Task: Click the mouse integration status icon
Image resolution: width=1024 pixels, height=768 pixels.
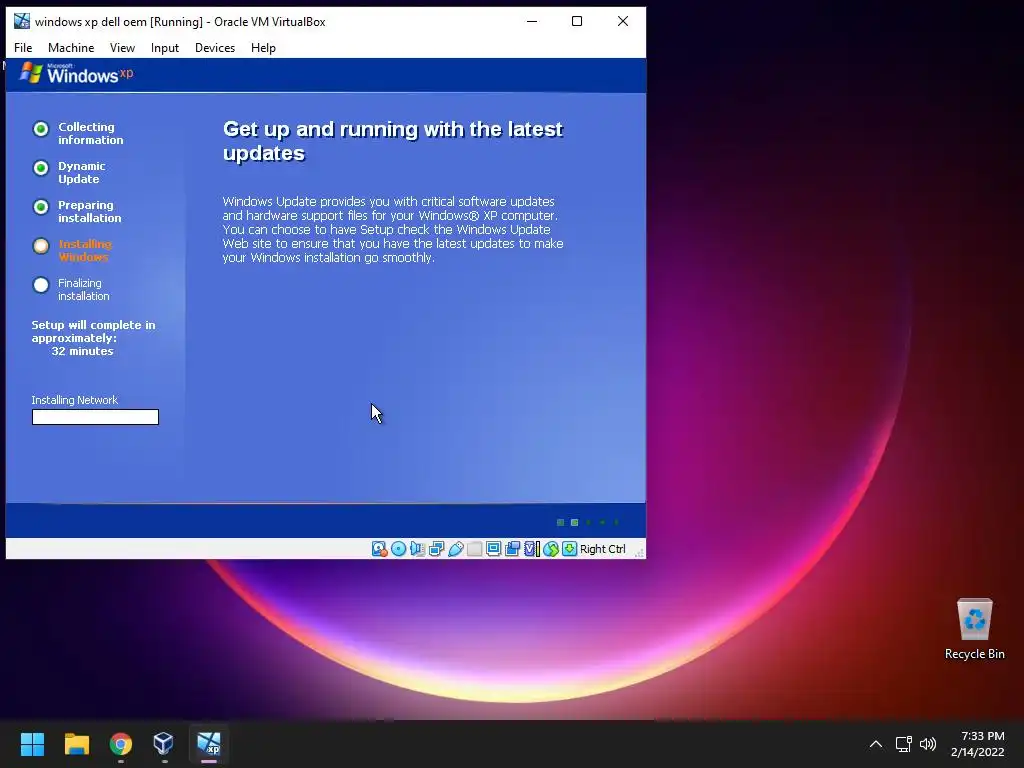Action: [551, 549]
